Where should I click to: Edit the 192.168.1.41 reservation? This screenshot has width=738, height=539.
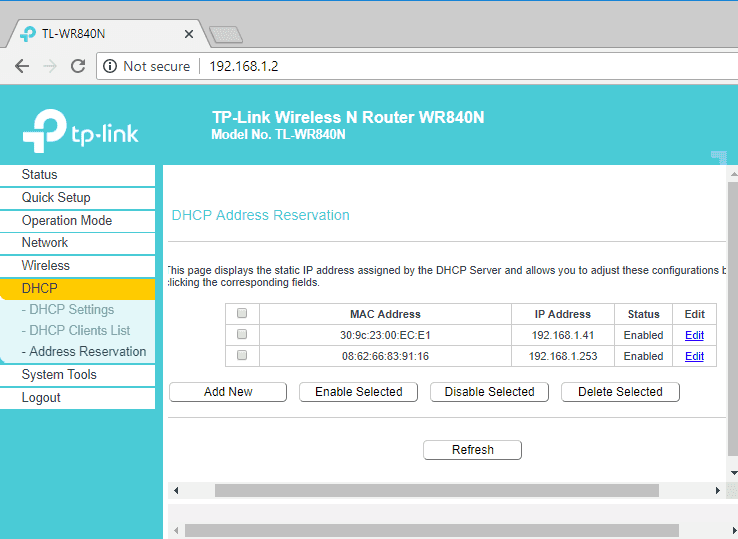click(x=694, y=335)
